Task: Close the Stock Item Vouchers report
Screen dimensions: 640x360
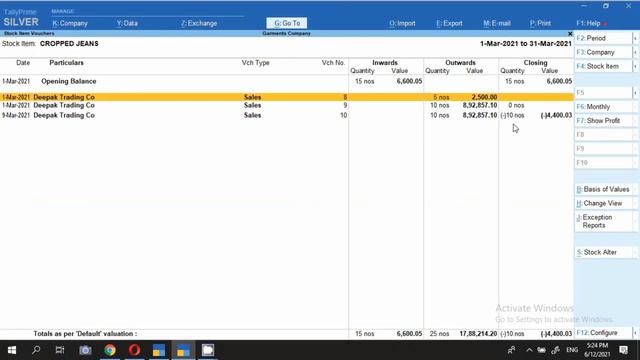Action: coord(570,33)
